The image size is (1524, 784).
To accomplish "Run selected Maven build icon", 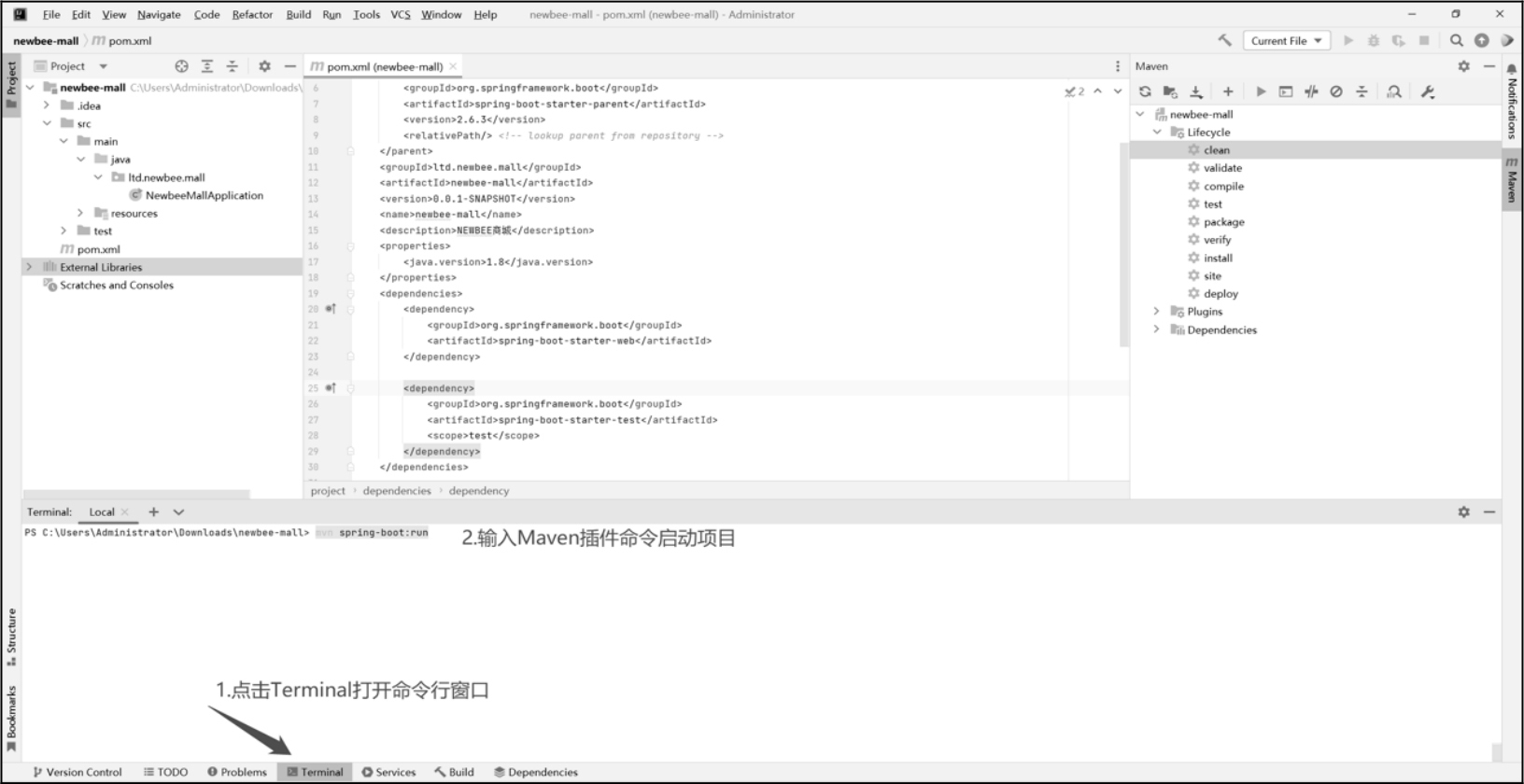I will point(1261,91).
